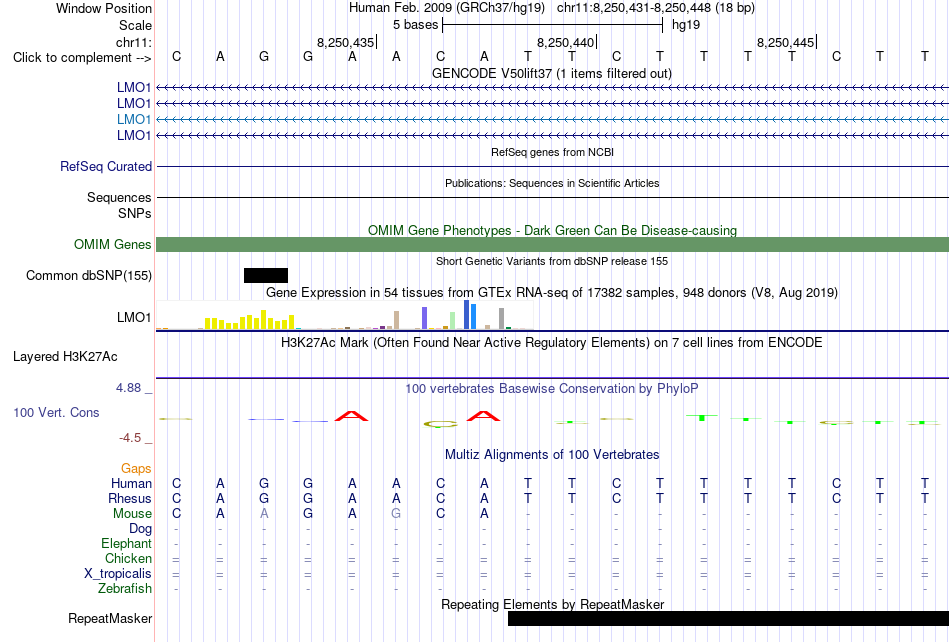Click the 'RepeatMasker' side label
The width and height of the screenshot is (950, 642).
click(x=110, y=618)
